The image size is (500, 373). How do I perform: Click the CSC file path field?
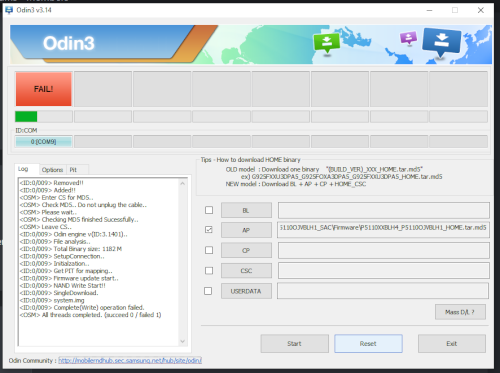pos(384,270)
